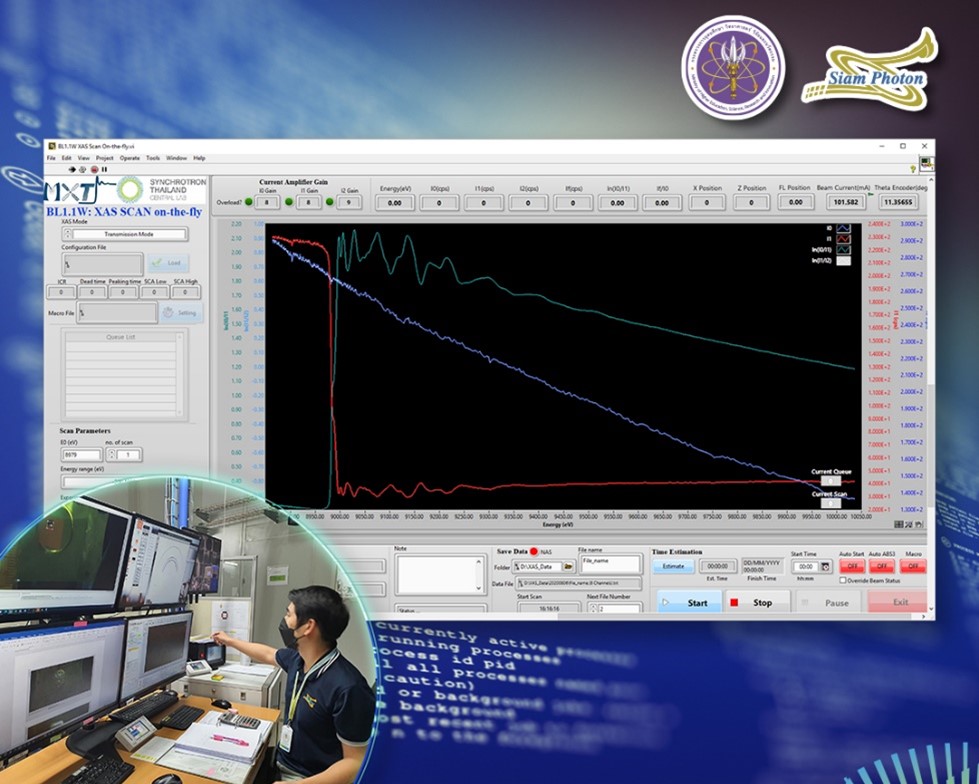Open the Help menu
This screenshot has width=979, height=784.
click(x=199, y=158)
